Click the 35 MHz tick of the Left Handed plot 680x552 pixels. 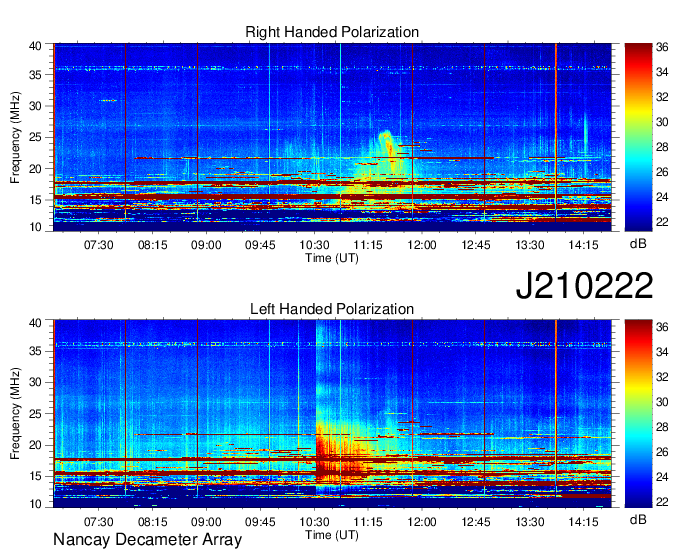pos(35,351)
